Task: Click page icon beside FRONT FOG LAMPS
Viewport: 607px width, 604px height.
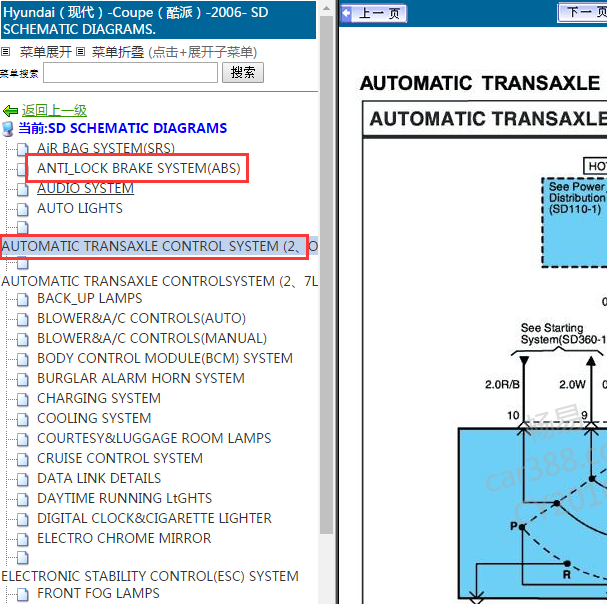Action: 22,594
